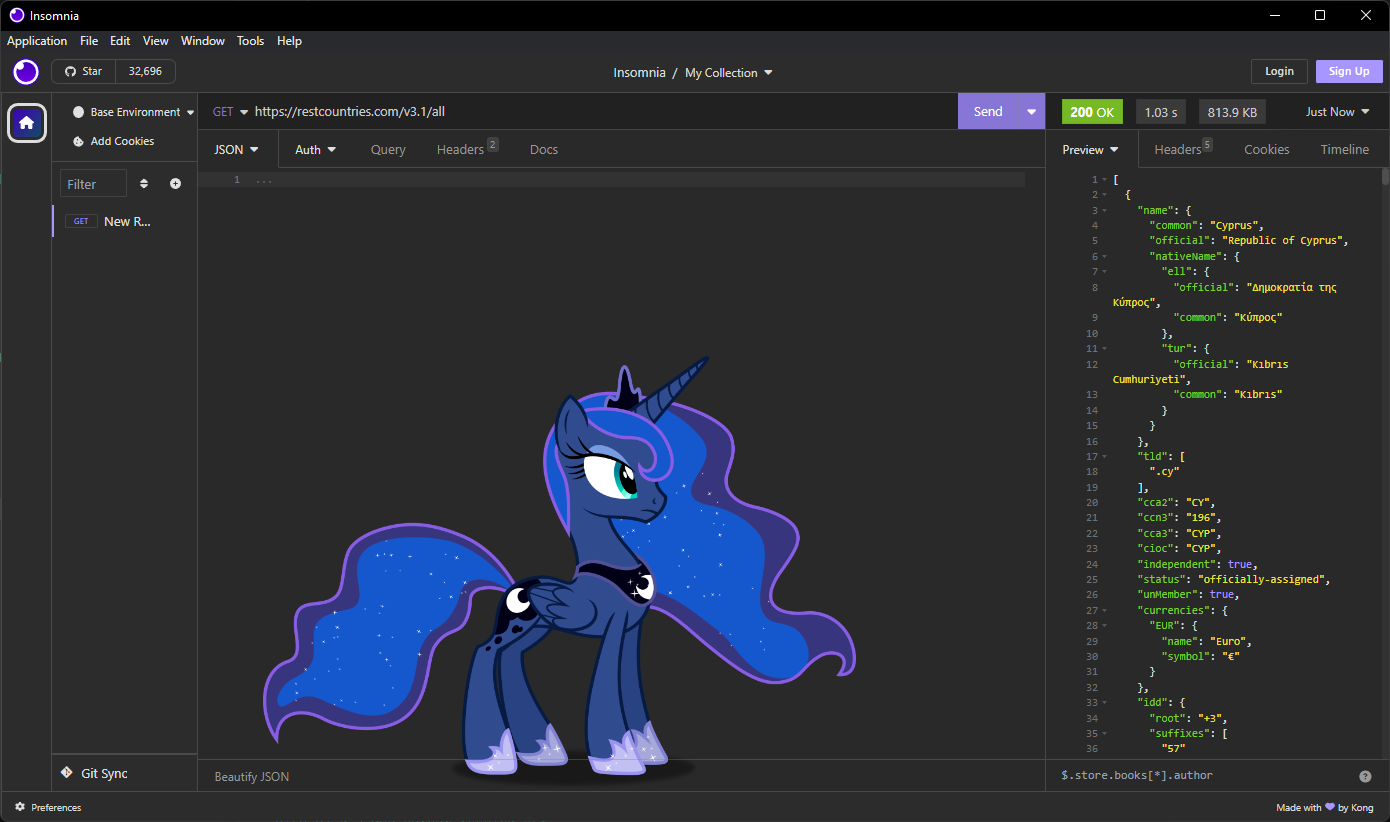Open the Git Sync panel

[95, 773]
